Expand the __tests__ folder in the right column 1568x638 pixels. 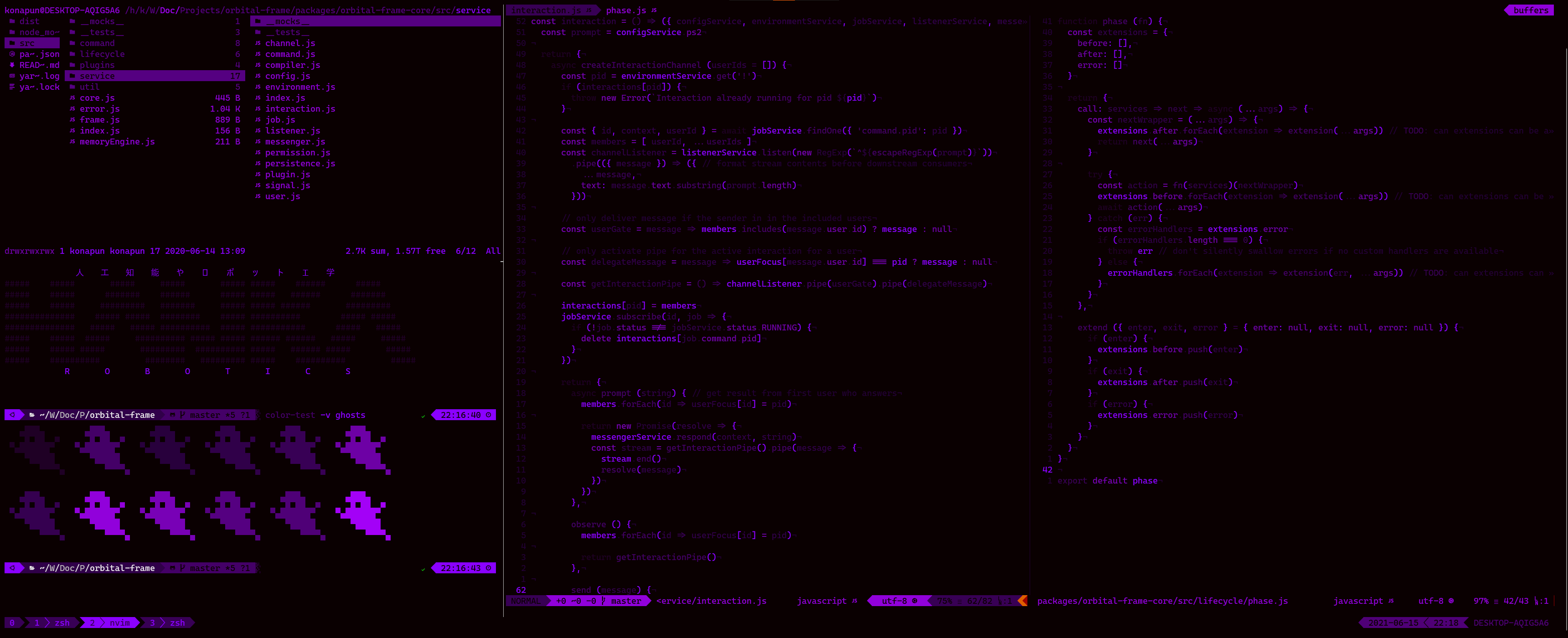287,32
